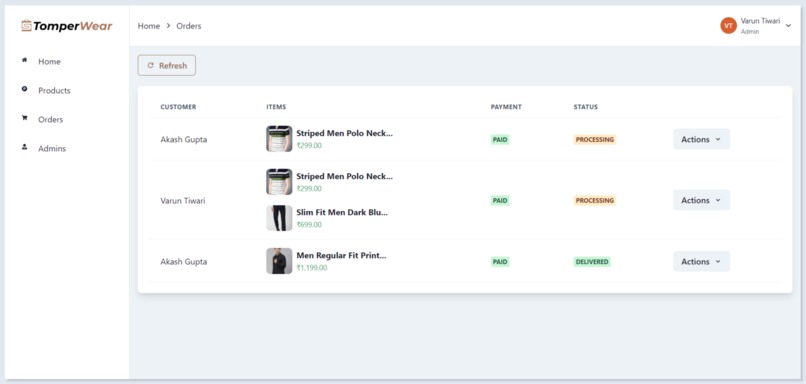Click the CUSTOMER column header
Screen dimensions: 806x384
[178, 107]
